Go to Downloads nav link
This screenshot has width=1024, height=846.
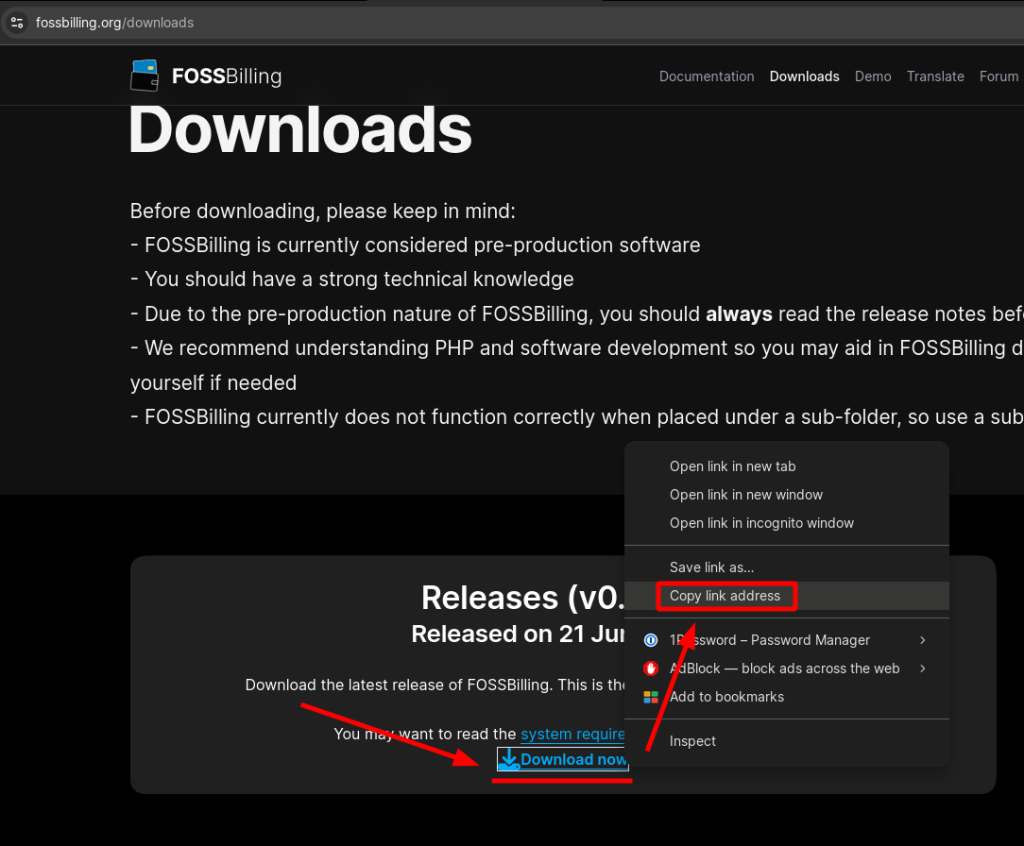click(x=804, y=76)
